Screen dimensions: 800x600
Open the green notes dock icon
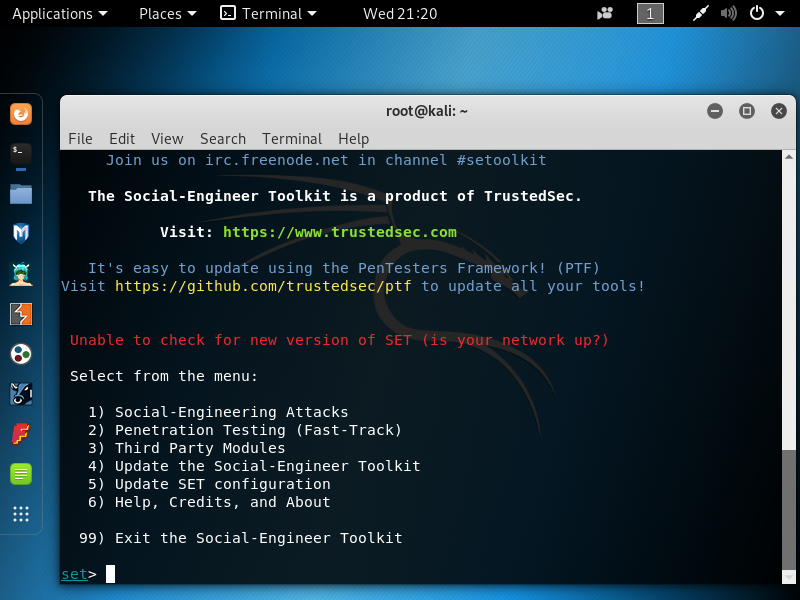[21, 474]
